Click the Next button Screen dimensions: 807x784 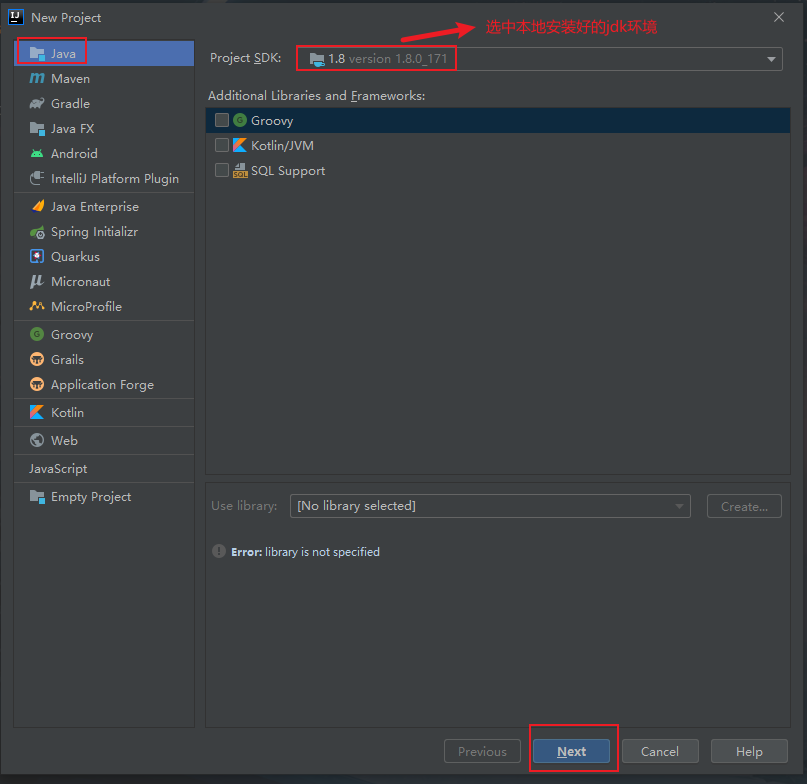571,752
